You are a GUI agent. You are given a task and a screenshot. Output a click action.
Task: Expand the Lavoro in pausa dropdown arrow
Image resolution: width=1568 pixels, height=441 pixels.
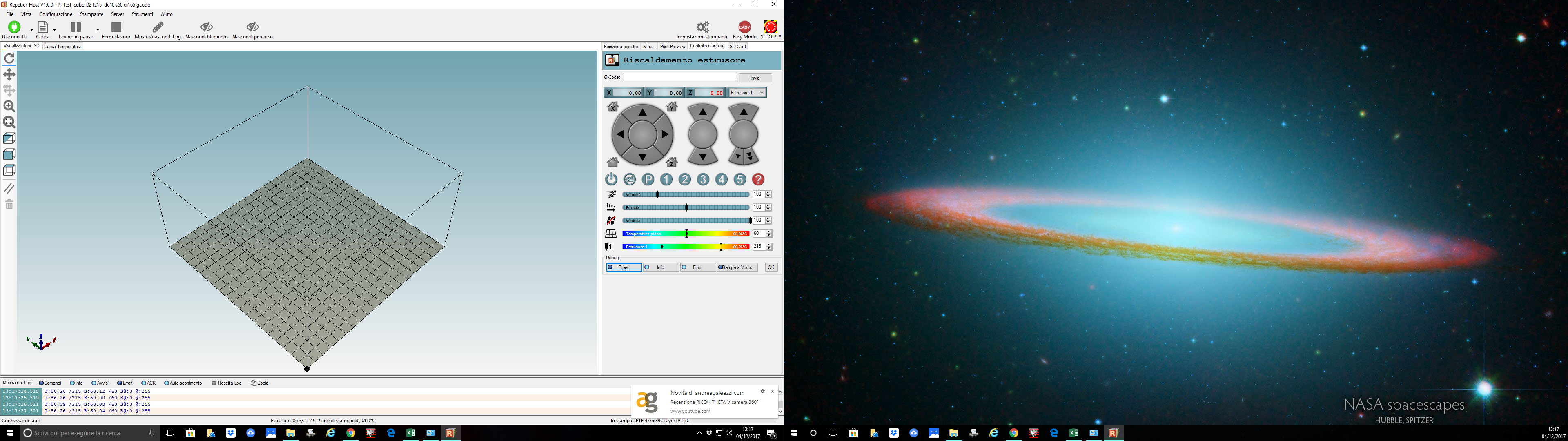98,29
